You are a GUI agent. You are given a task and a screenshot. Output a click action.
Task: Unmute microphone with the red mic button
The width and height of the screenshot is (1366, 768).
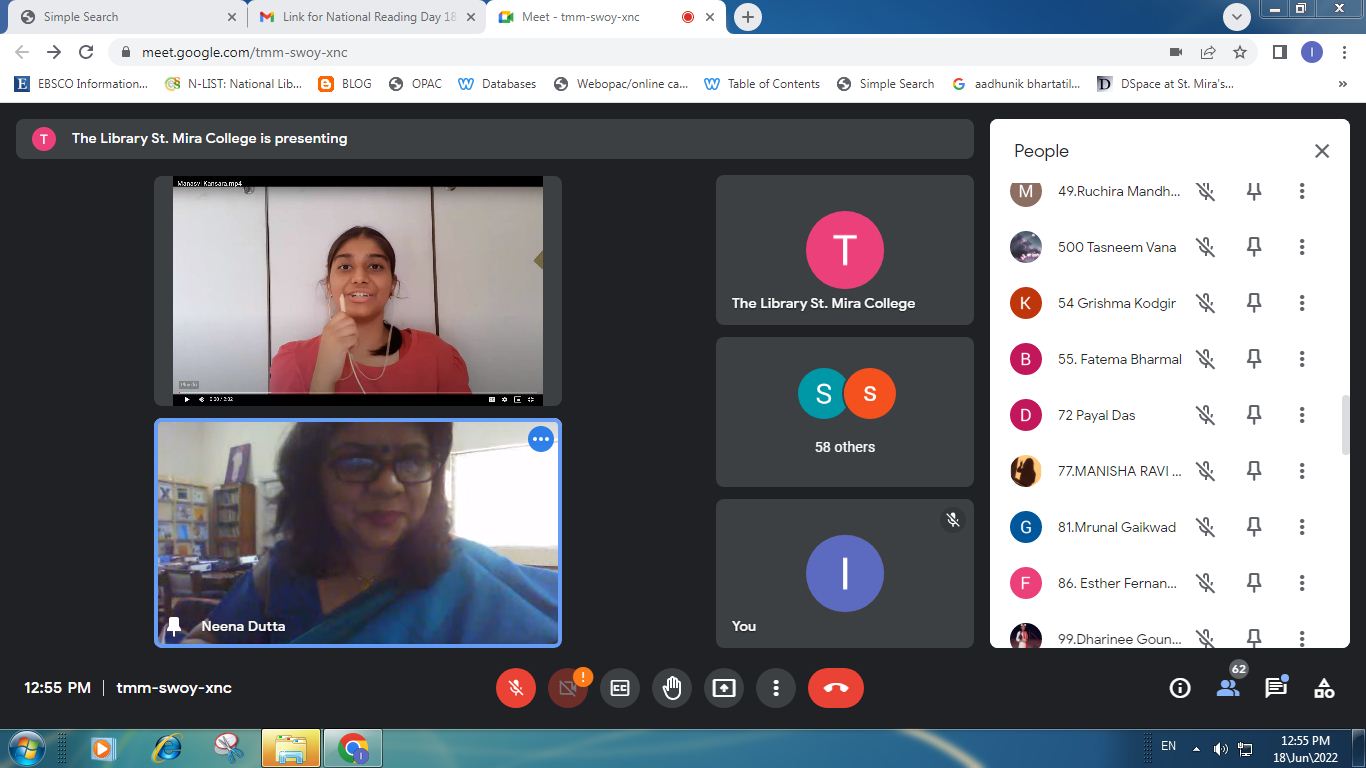pyautogui.click(x=516, y=688)
